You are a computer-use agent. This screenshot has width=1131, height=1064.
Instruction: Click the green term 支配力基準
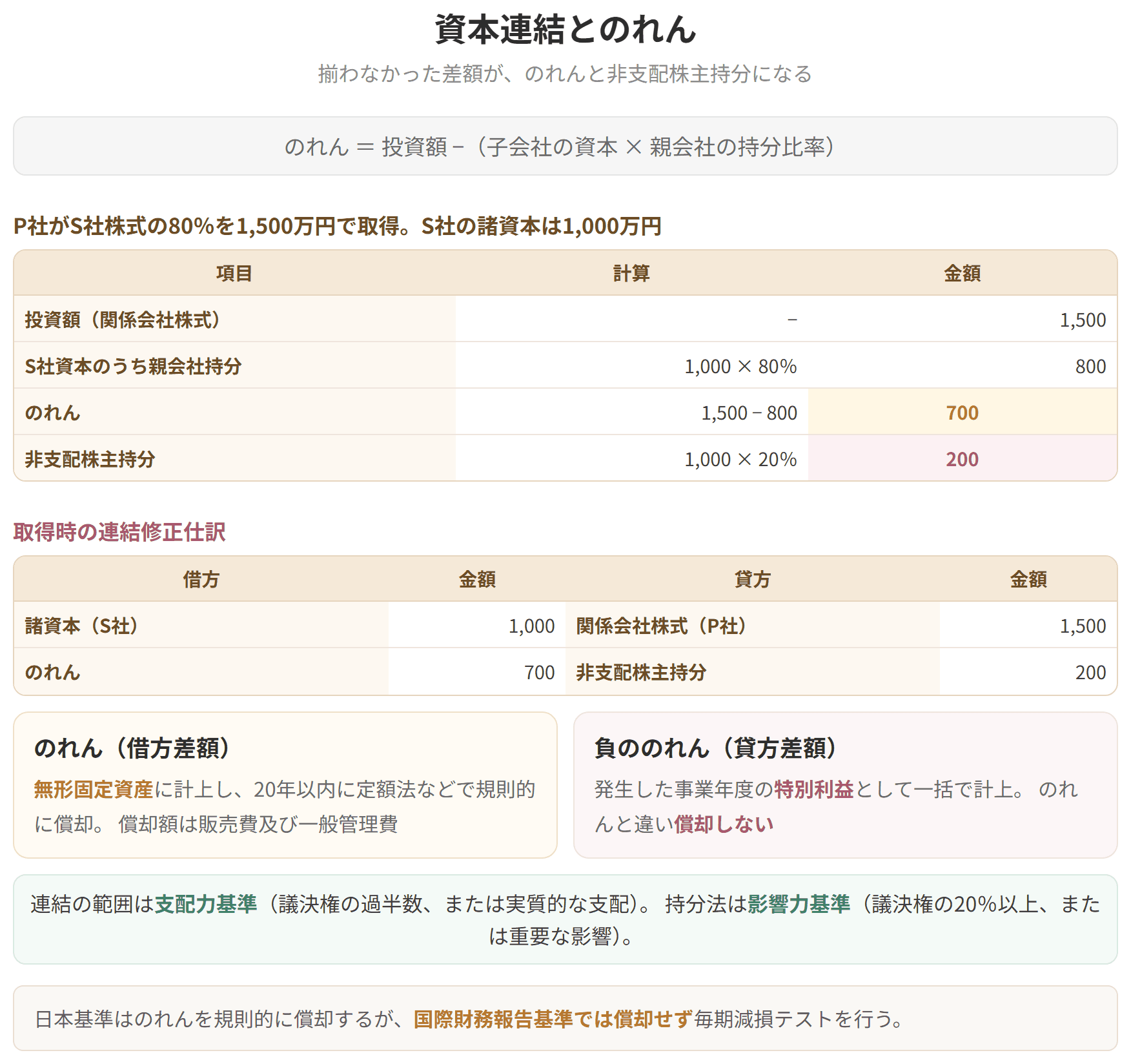pyautogui.click(x=206, y=904)
